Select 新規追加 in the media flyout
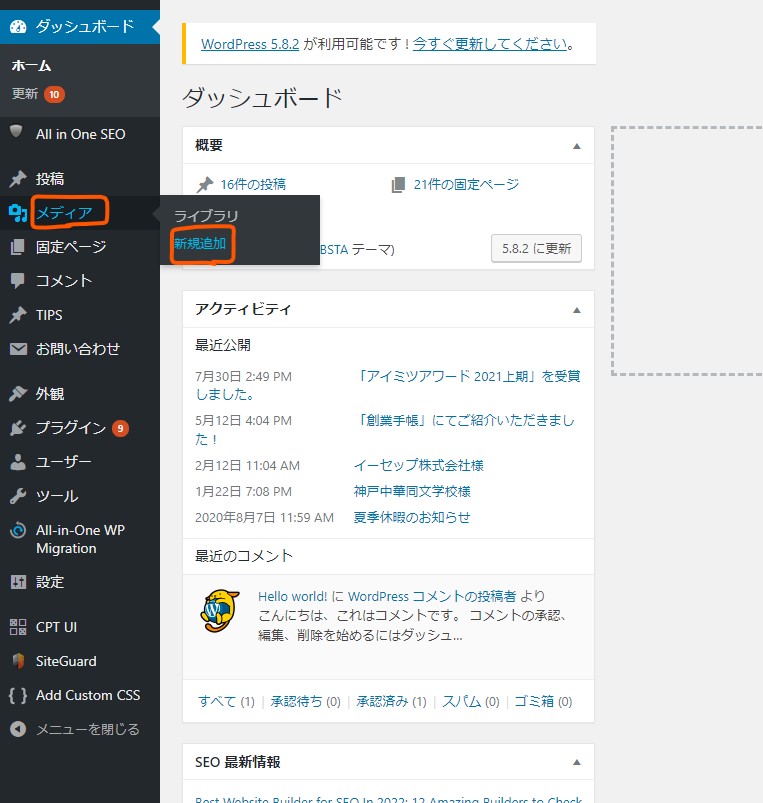The height and width of the screenshot is (803, 763). coord(200,244)
